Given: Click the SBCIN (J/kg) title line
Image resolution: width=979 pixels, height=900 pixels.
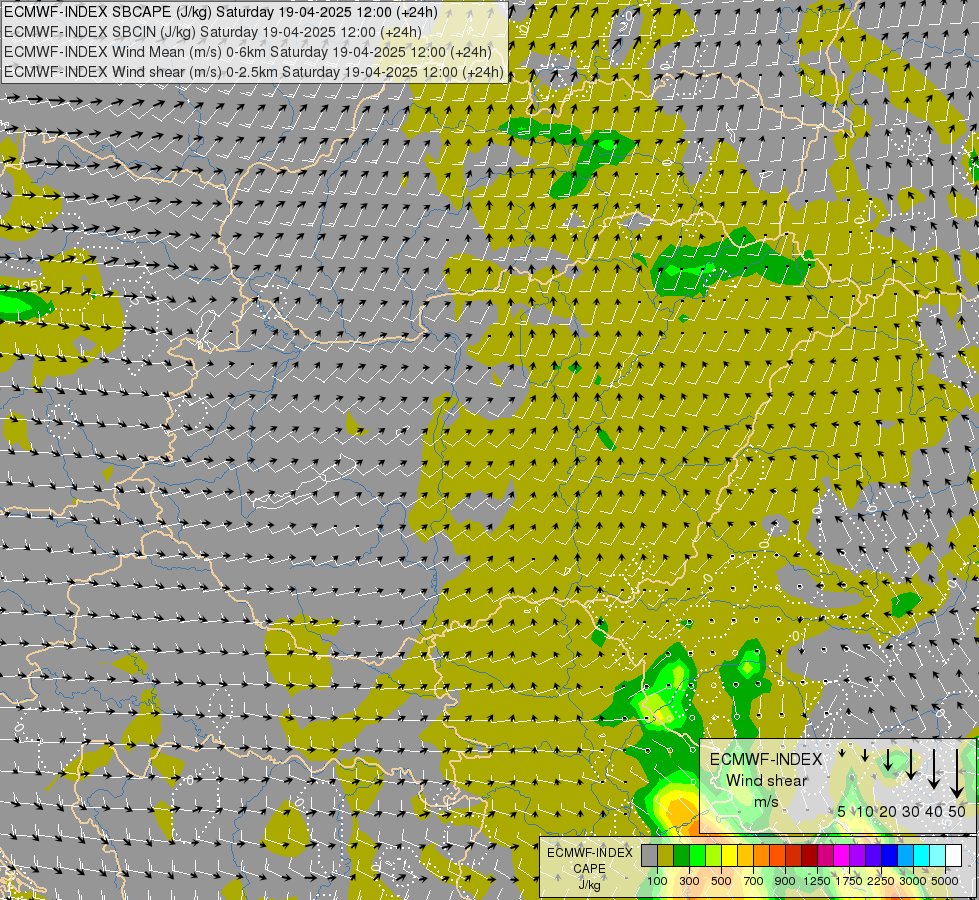Looking at the screenshot, I should [214, 32].
